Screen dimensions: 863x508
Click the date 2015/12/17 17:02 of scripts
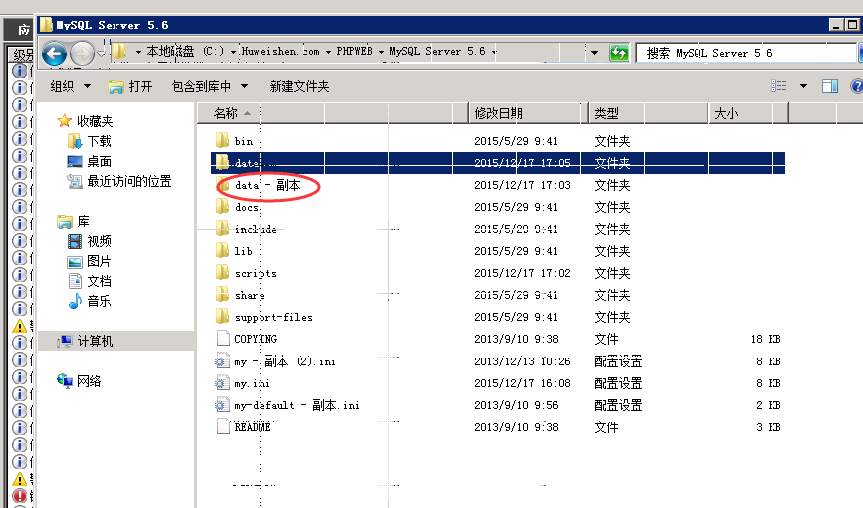click(x=522, y=273)
